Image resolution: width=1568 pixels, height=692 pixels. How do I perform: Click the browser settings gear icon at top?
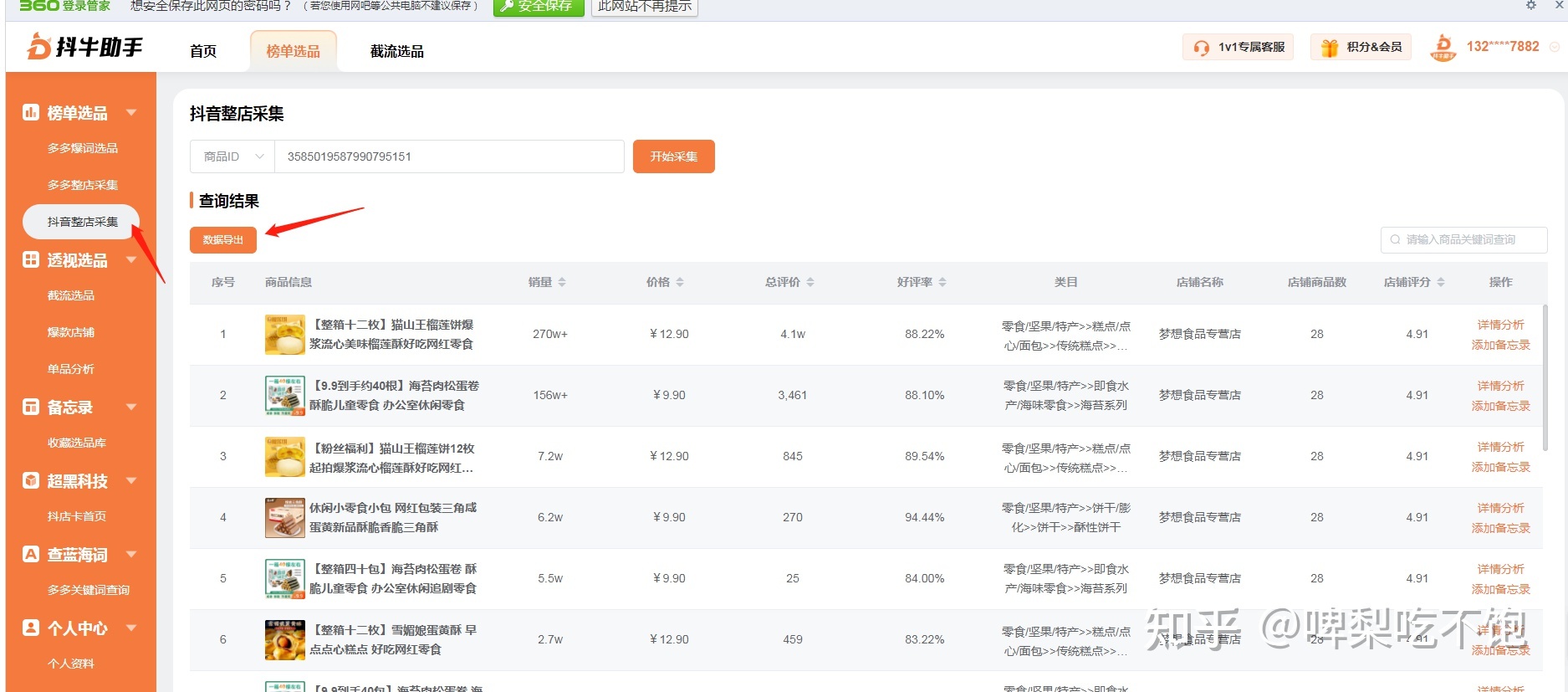1531,5
